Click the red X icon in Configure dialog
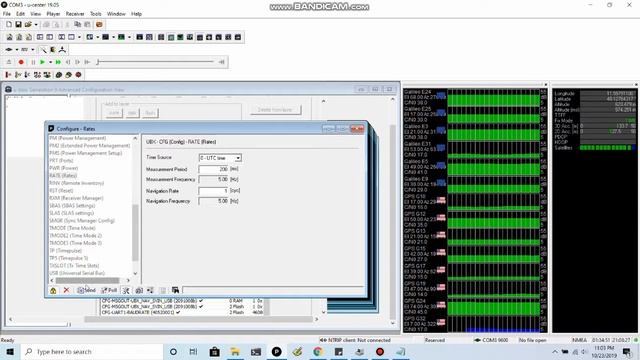This screenshot has width=640, height=360. 66,290
